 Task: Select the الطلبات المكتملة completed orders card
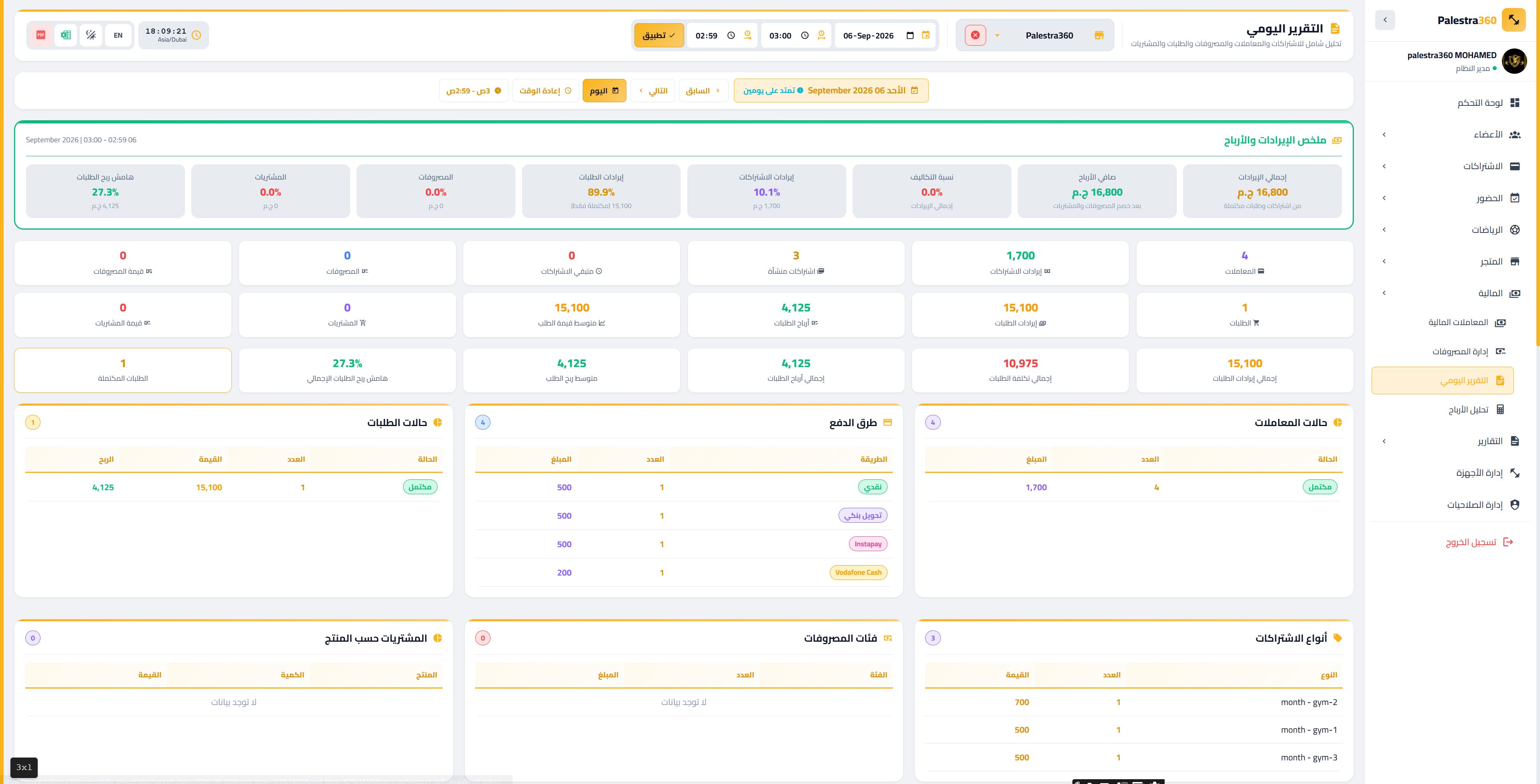(123, 370)
